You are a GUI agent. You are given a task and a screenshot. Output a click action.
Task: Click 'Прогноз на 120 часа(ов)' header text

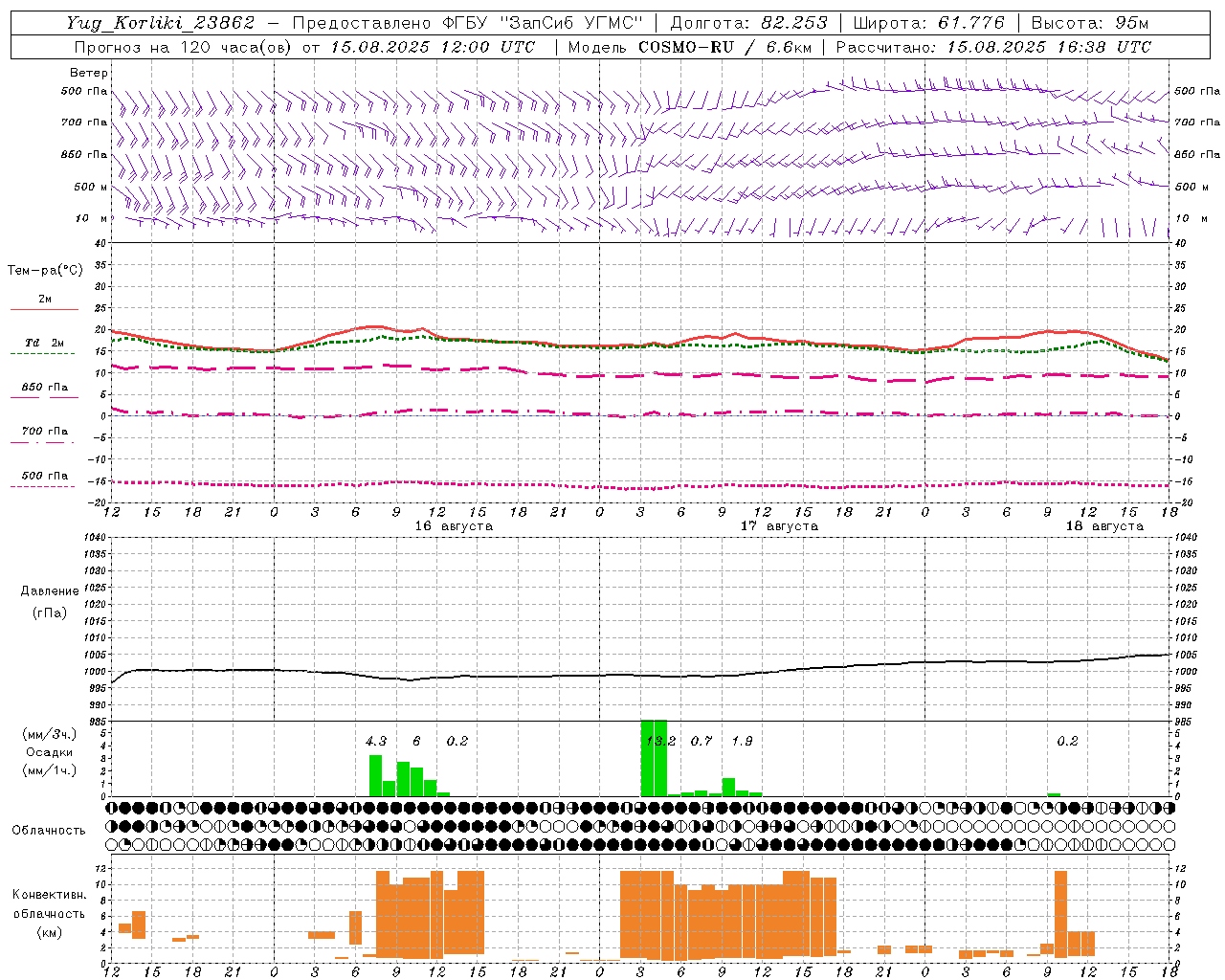pyautogui.click(x=185, y=47)
